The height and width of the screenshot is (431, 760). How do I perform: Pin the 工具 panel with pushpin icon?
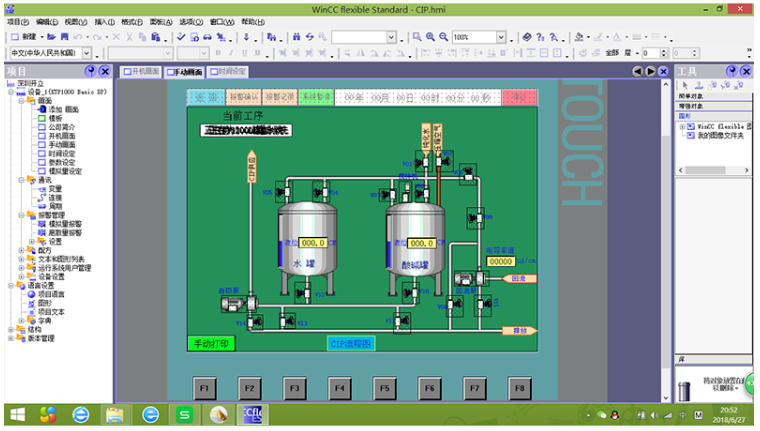731,71
